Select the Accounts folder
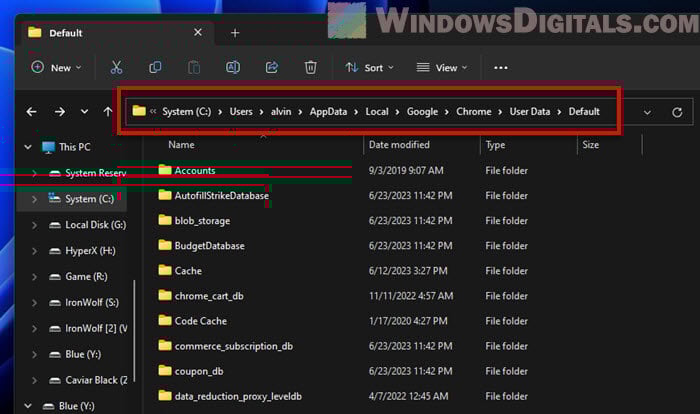The height and width of the screenshot is (414, 700). (187, 170)
